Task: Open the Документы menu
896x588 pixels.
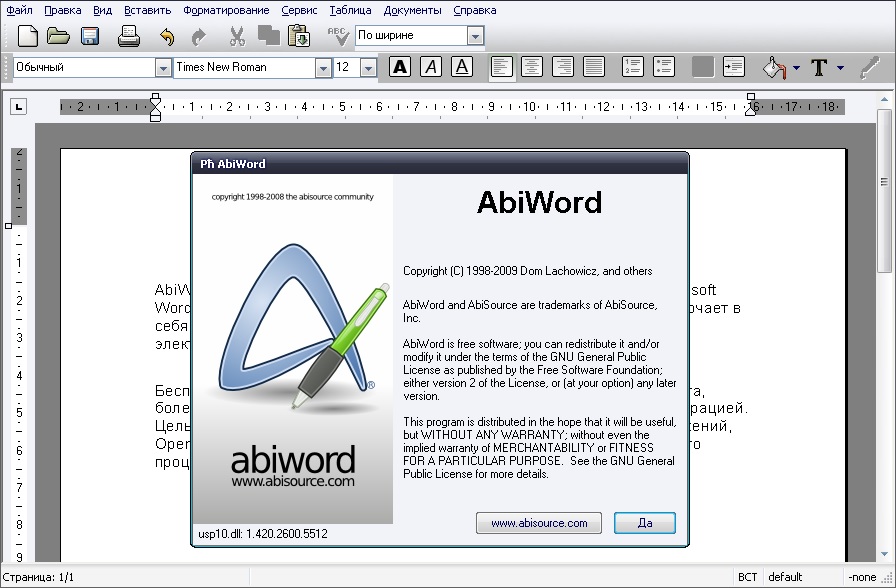Action: [412, 10]
